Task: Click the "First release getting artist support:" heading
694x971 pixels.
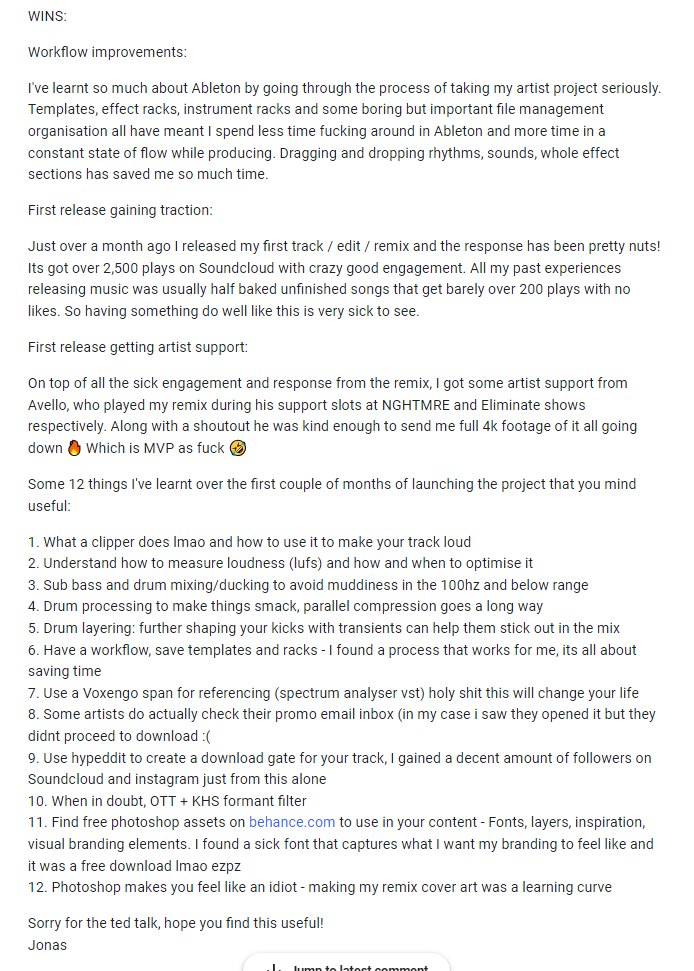Action: coord(138,347)
